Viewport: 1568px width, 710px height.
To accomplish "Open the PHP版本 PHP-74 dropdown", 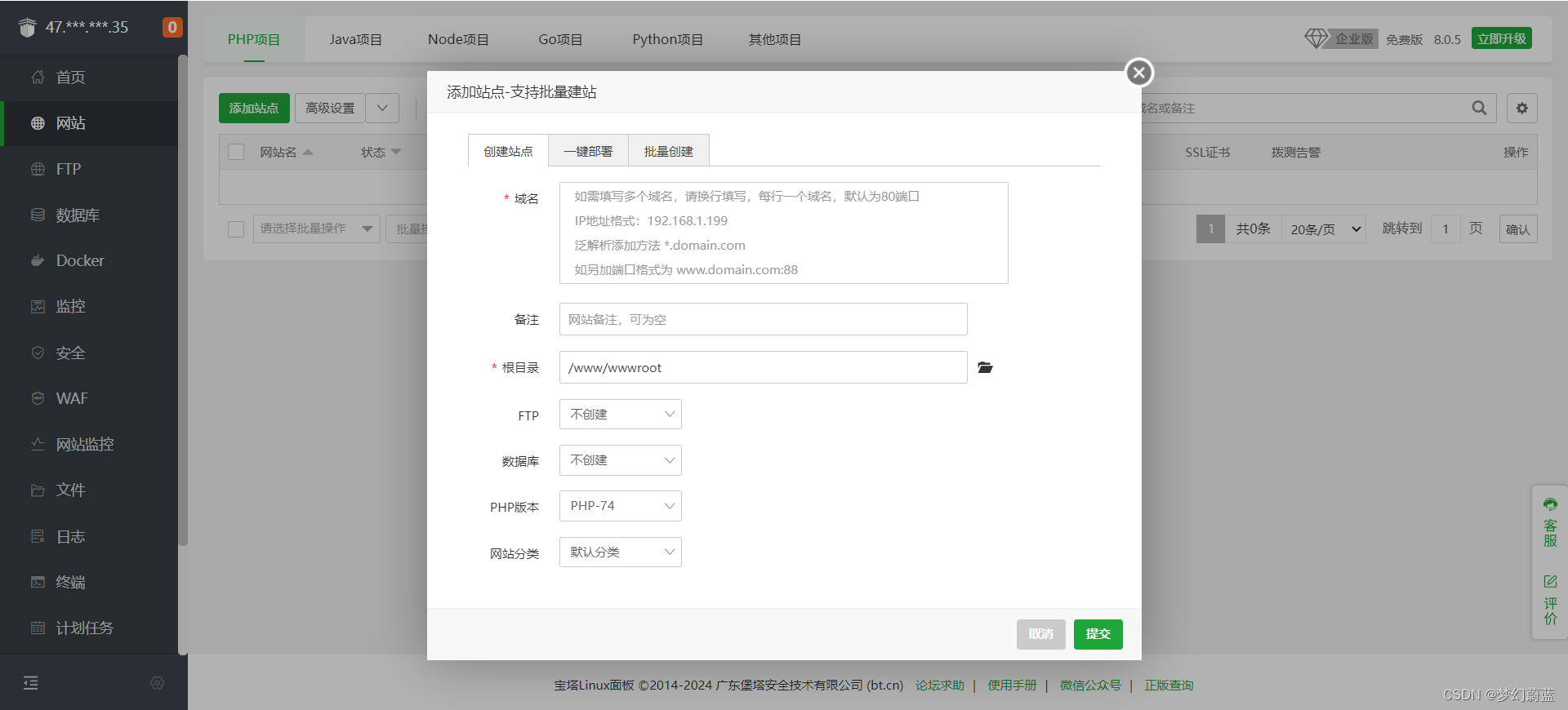I will pyautogui.click(x=621, y=506).
